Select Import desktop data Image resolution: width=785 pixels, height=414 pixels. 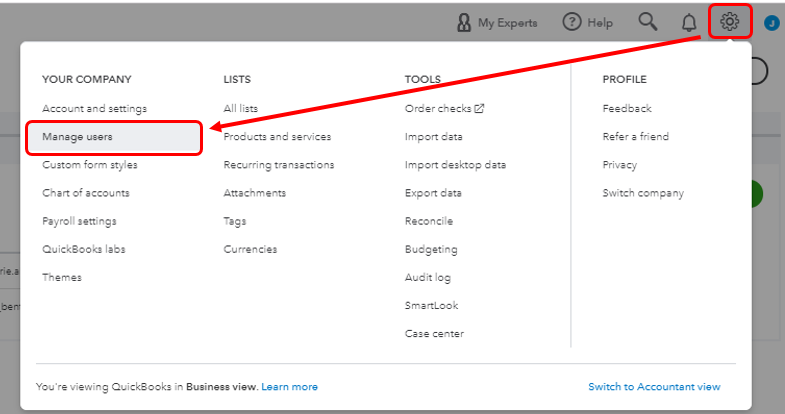455,165
